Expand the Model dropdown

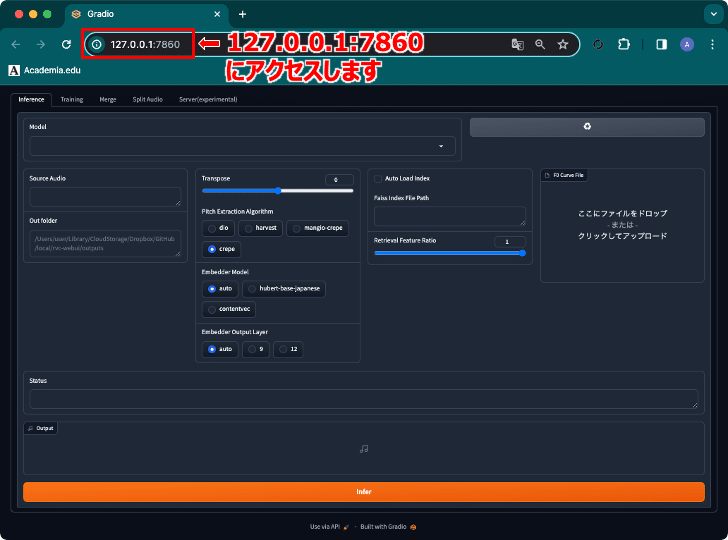tap(242, 146)
